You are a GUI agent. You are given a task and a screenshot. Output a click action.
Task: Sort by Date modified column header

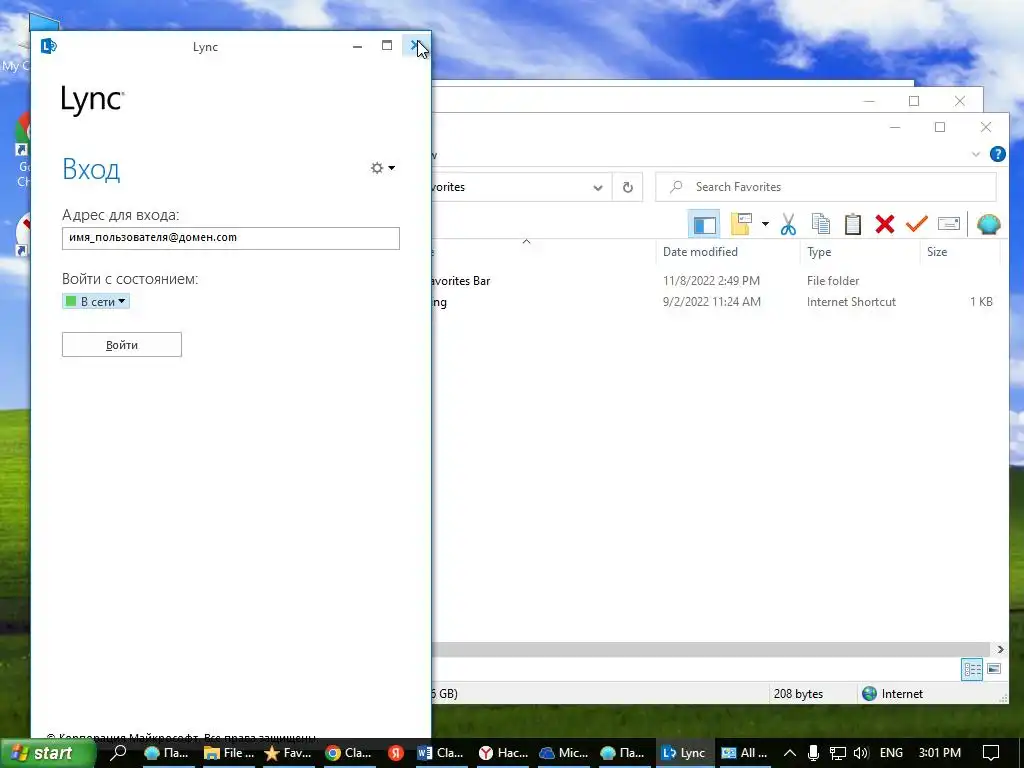coord(700,251)
